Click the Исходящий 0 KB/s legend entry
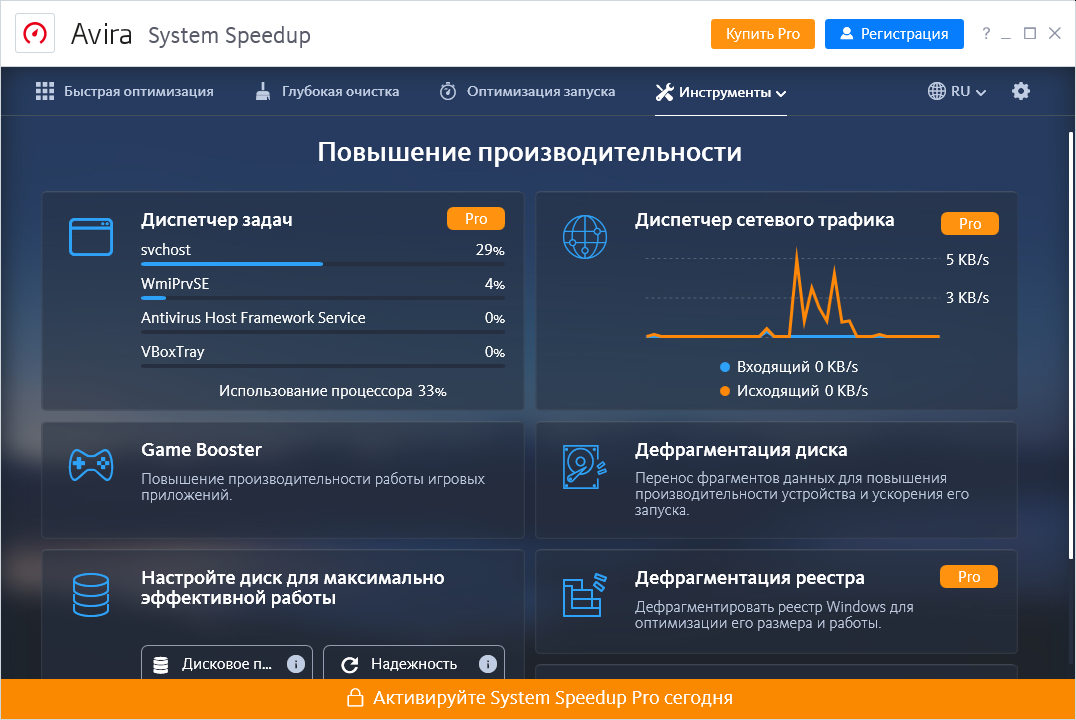This screenshot has height=720, width=1076. [794, 391]
